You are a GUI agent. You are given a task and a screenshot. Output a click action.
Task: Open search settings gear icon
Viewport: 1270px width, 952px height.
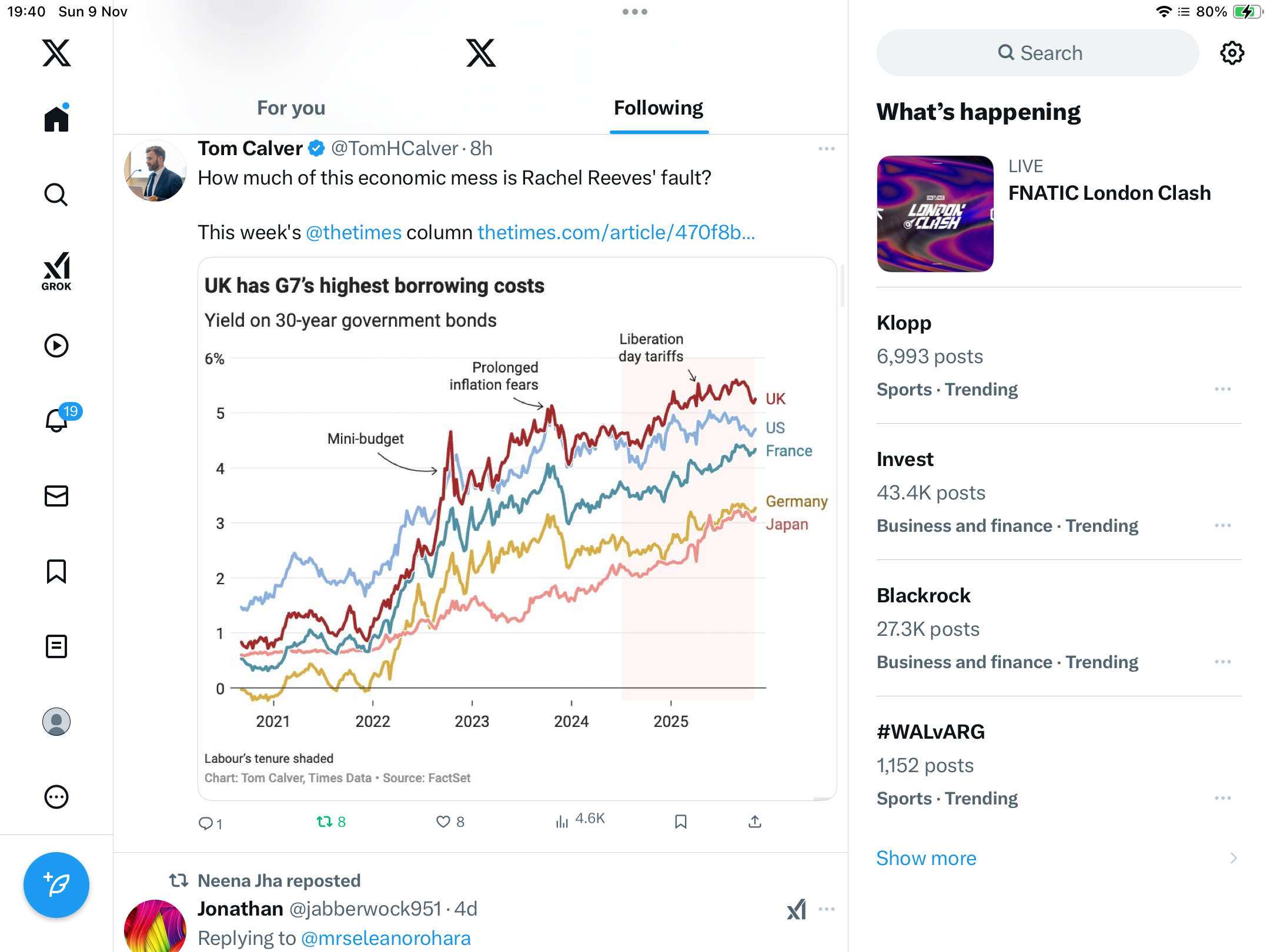(1232, 53)
